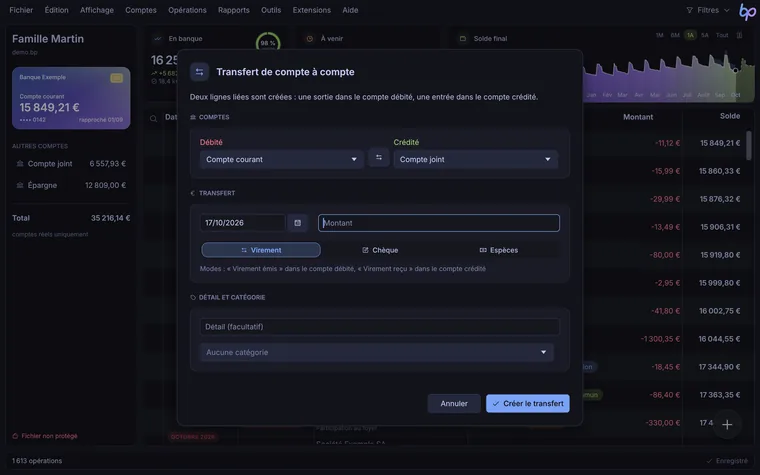The height and width of the screenshot is (475, 760).
Task: Click the transfer arrows icon in dialog header
Action: 199,72
